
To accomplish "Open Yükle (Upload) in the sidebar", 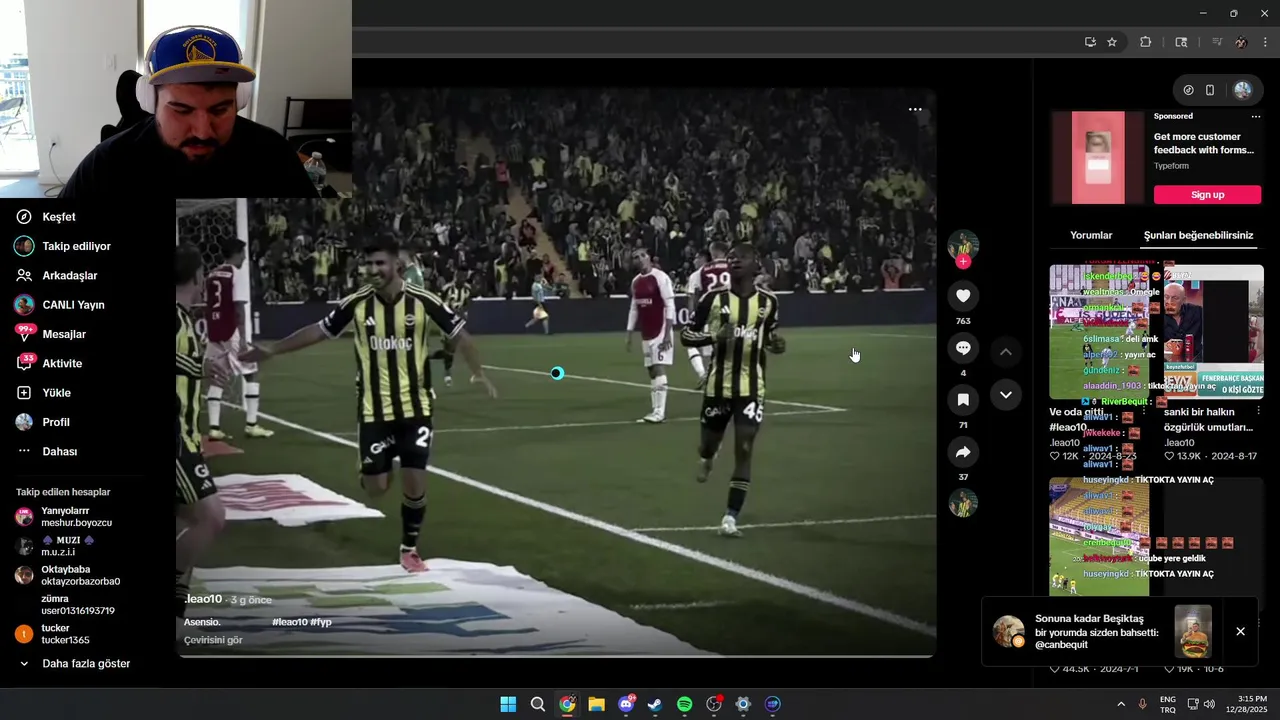I will [56, 393].
